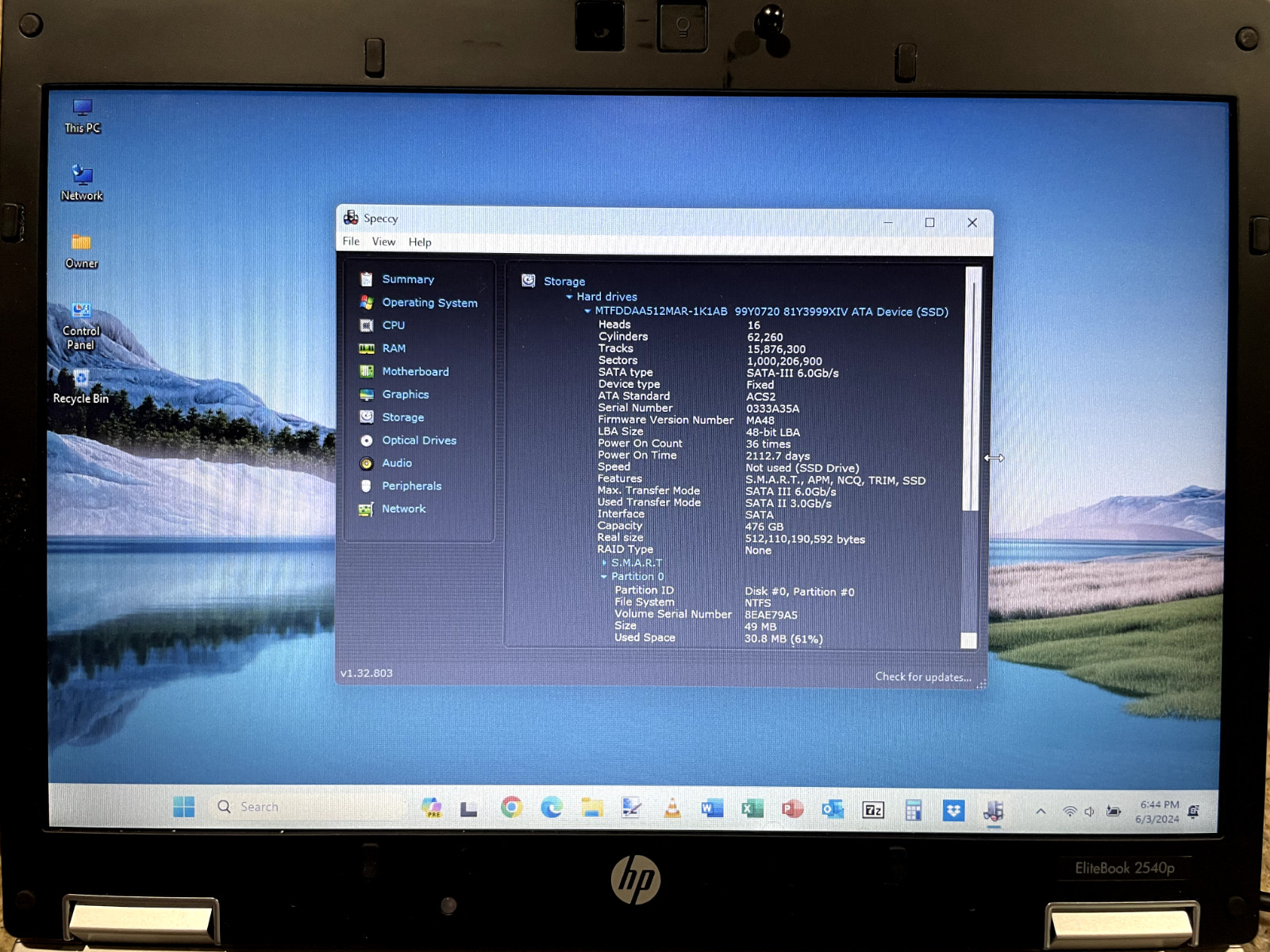Select the Recycle Bin desktop icon
This screenshot has height=952, width=1270.
[x=80, y=387]
